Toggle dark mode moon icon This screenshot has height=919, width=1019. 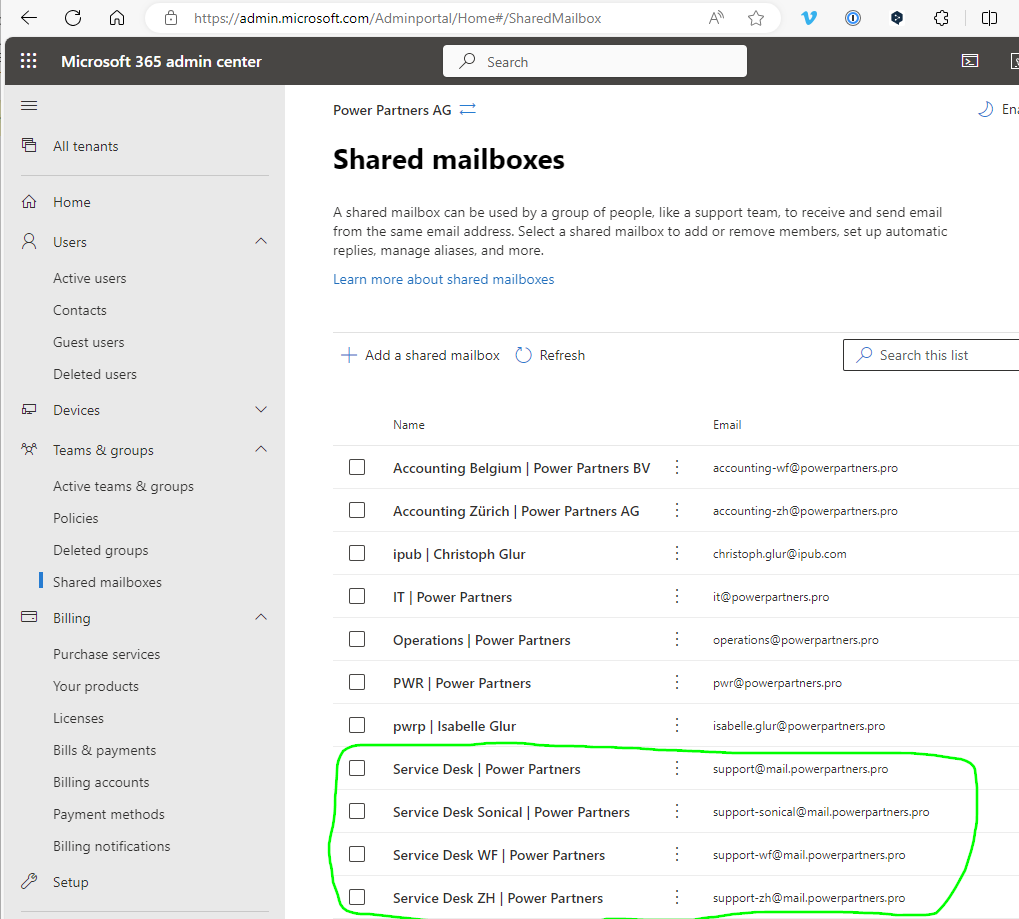pos(986,109)
